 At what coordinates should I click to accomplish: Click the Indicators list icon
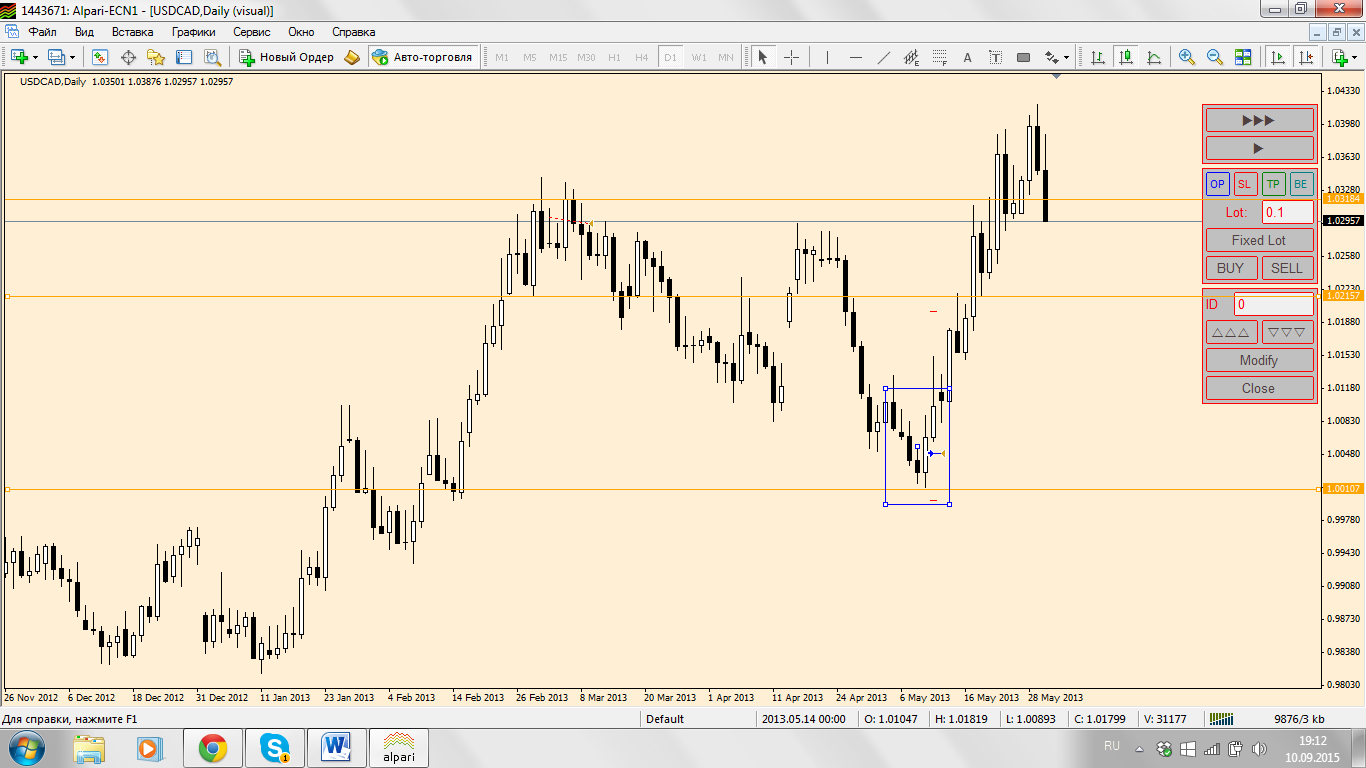[x=1338, y=57]
